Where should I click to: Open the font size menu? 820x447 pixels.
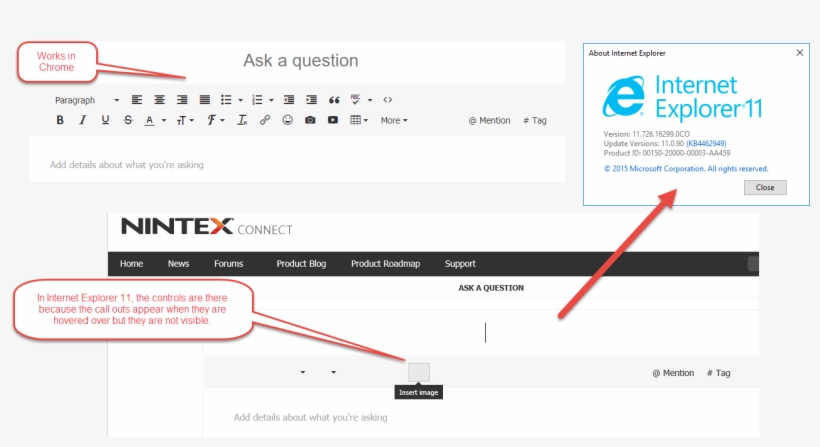[x=185, y=121]
